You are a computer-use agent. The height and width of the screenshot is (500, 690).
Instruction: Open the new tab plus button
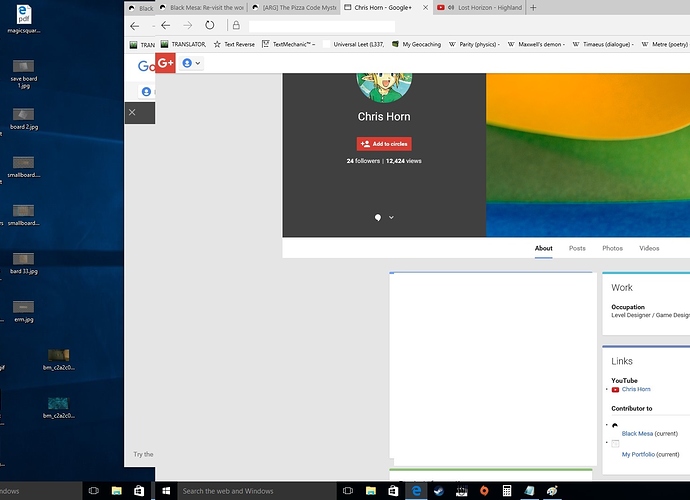pos(533,7)
